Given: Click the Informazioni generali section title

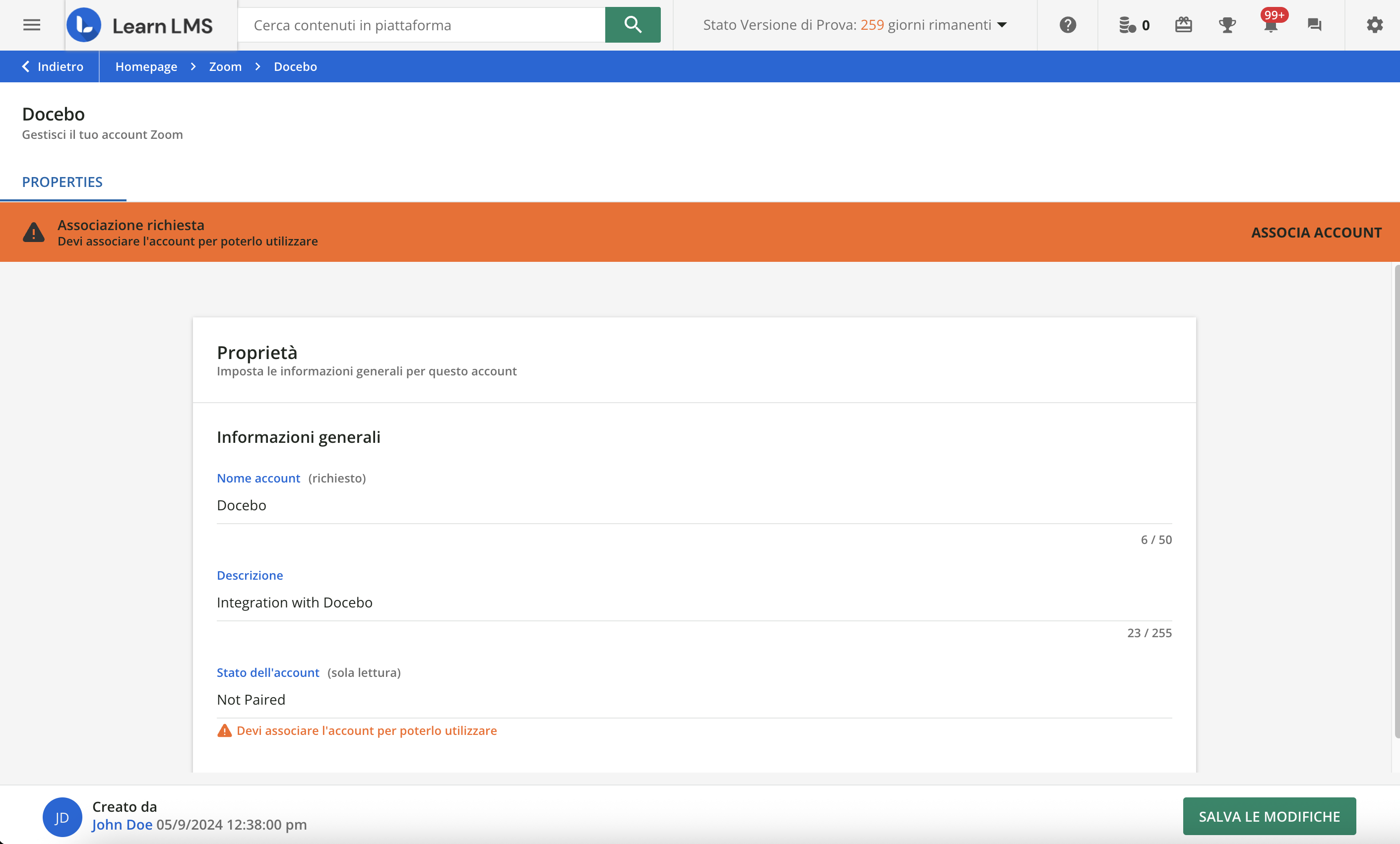Looking at the screenshot, I should click(x=298, y=437).
